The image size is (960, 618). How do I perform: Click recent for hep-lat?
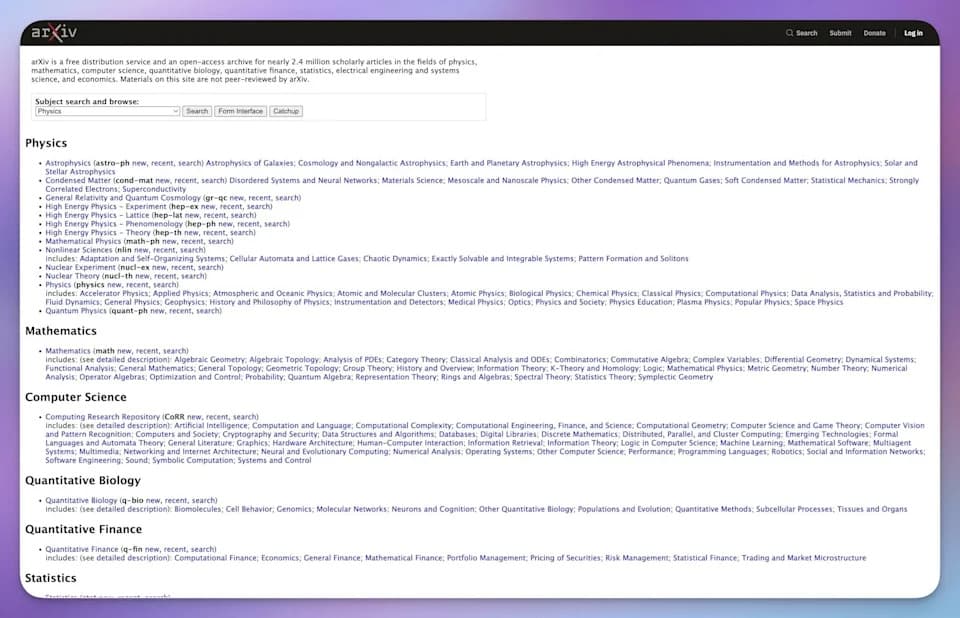pyautogui.click(x=215, y=215)
